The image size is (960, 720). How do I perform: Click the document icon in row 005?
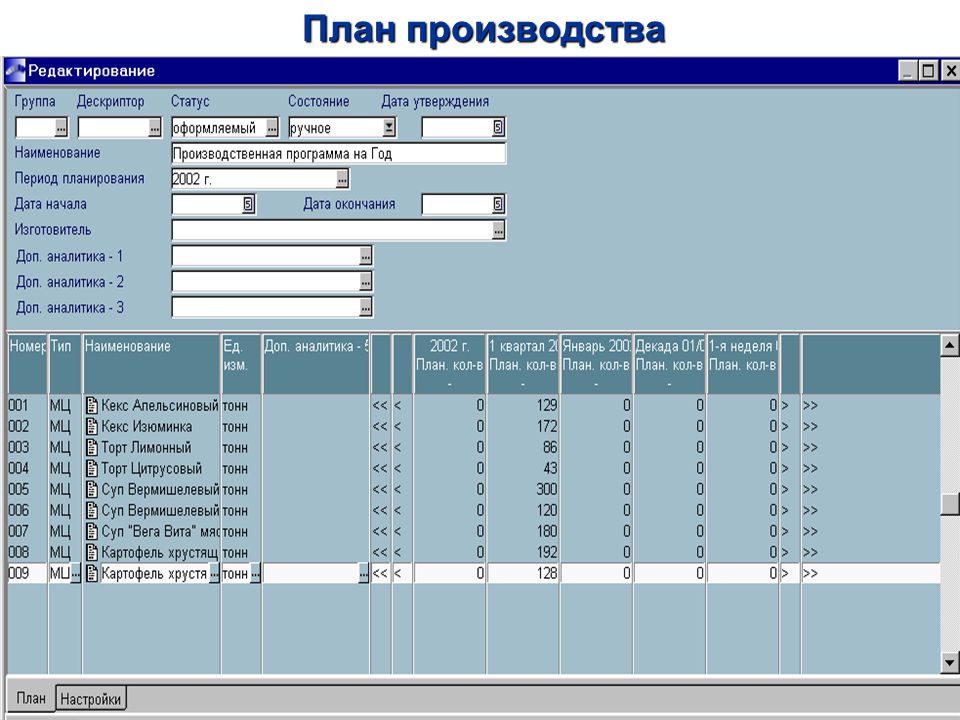(x=92, y=489)
